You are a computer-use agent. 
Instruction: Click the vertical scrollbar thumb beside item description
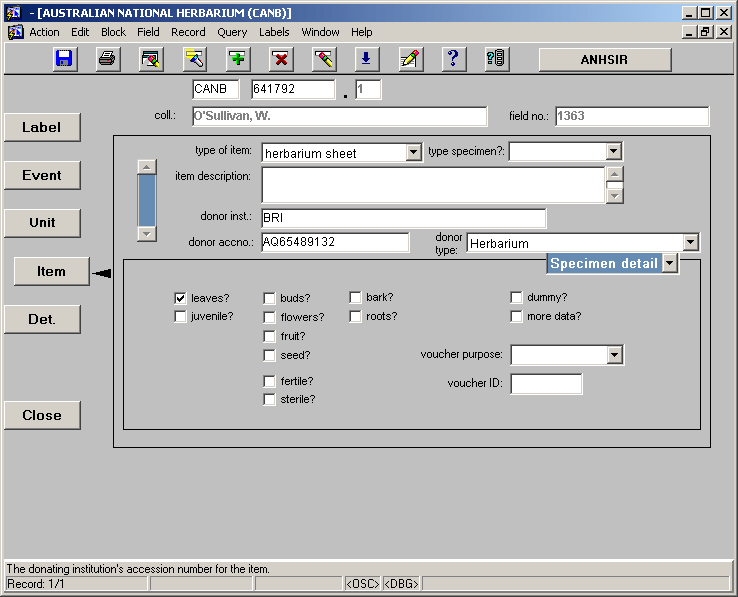147,200
